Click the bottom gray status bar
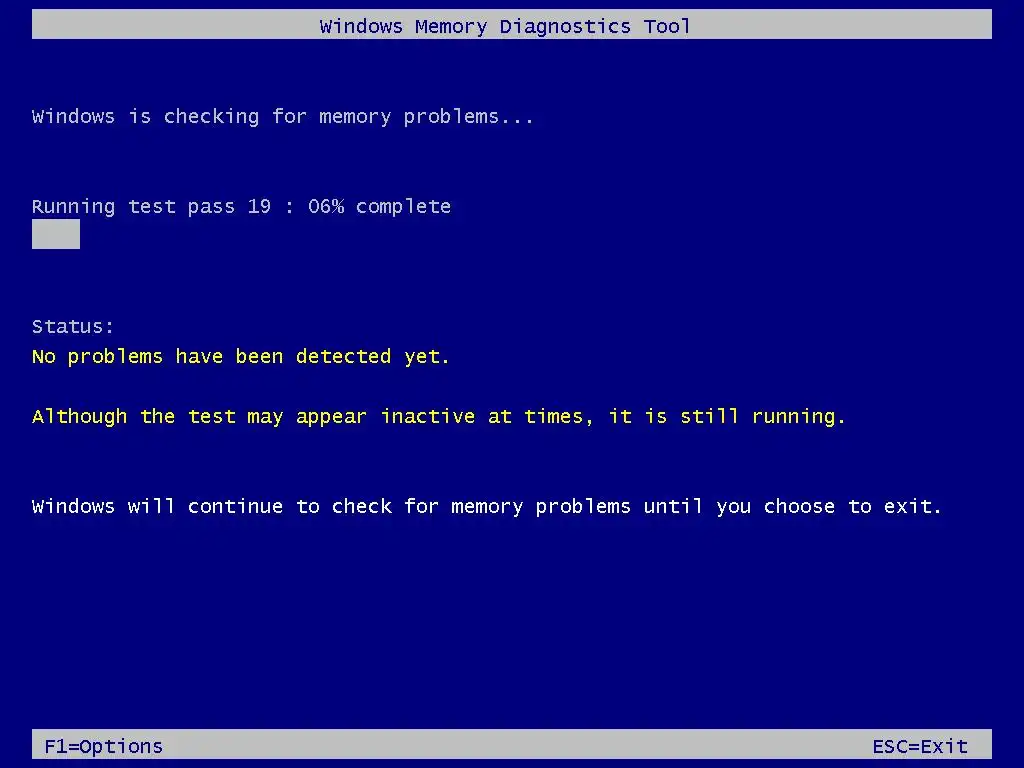The height and width of the screenshot is (768, 1024). pyautogui.click(x=512, y=744)
